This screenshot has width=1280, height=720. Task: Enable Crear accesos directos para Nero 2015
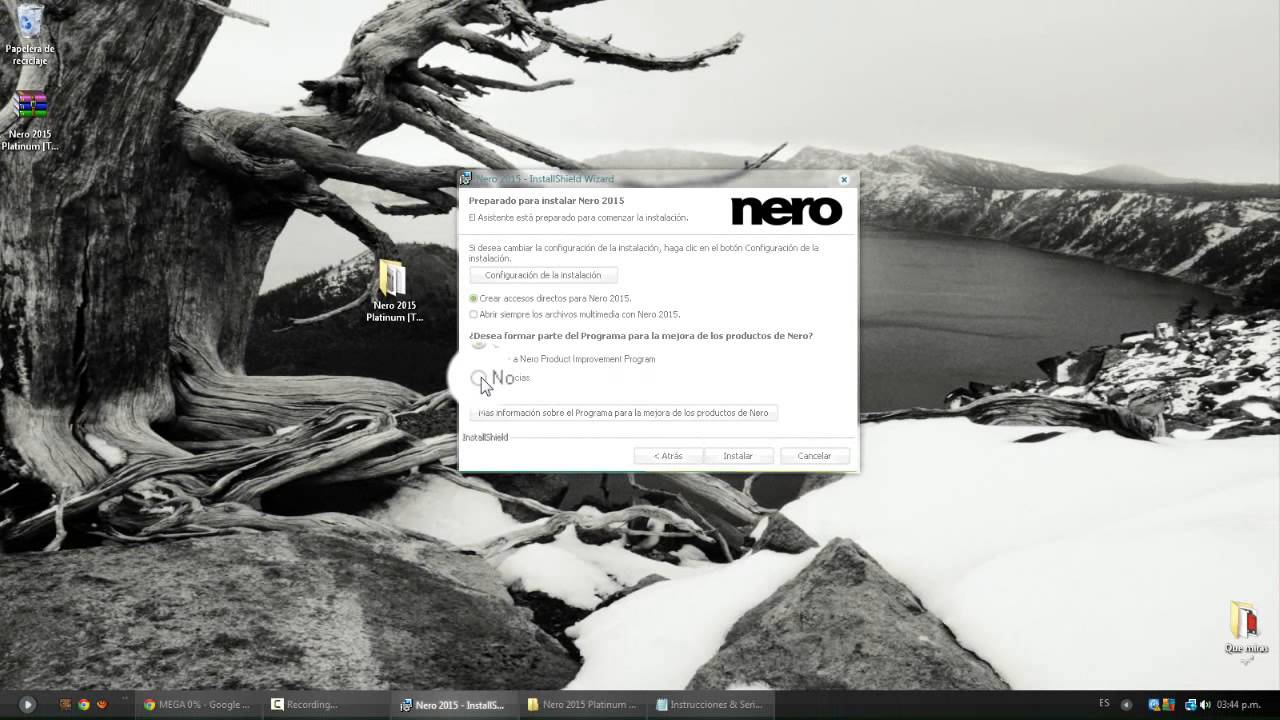[474, 298]
